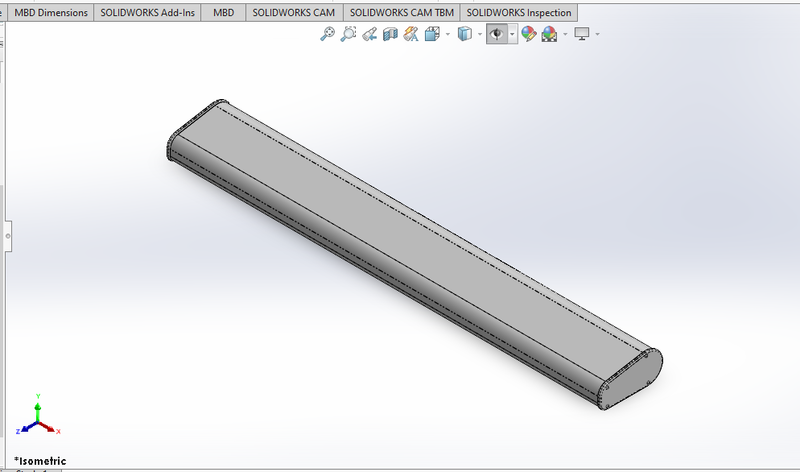Open the SOLIDWORKS Inspection tab
The image size is (800, 472).
pyautogui.click(x=519, y=13)
